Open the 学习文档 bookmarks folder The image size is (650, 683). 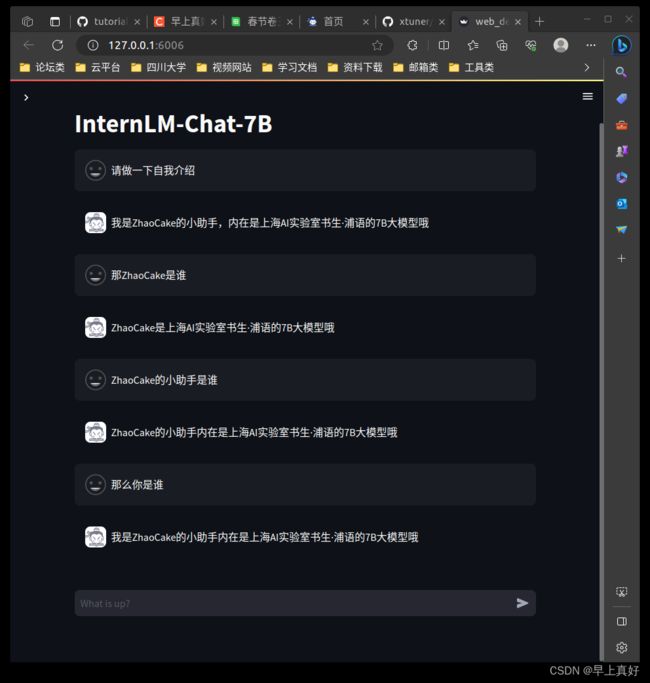click(289, 68)
